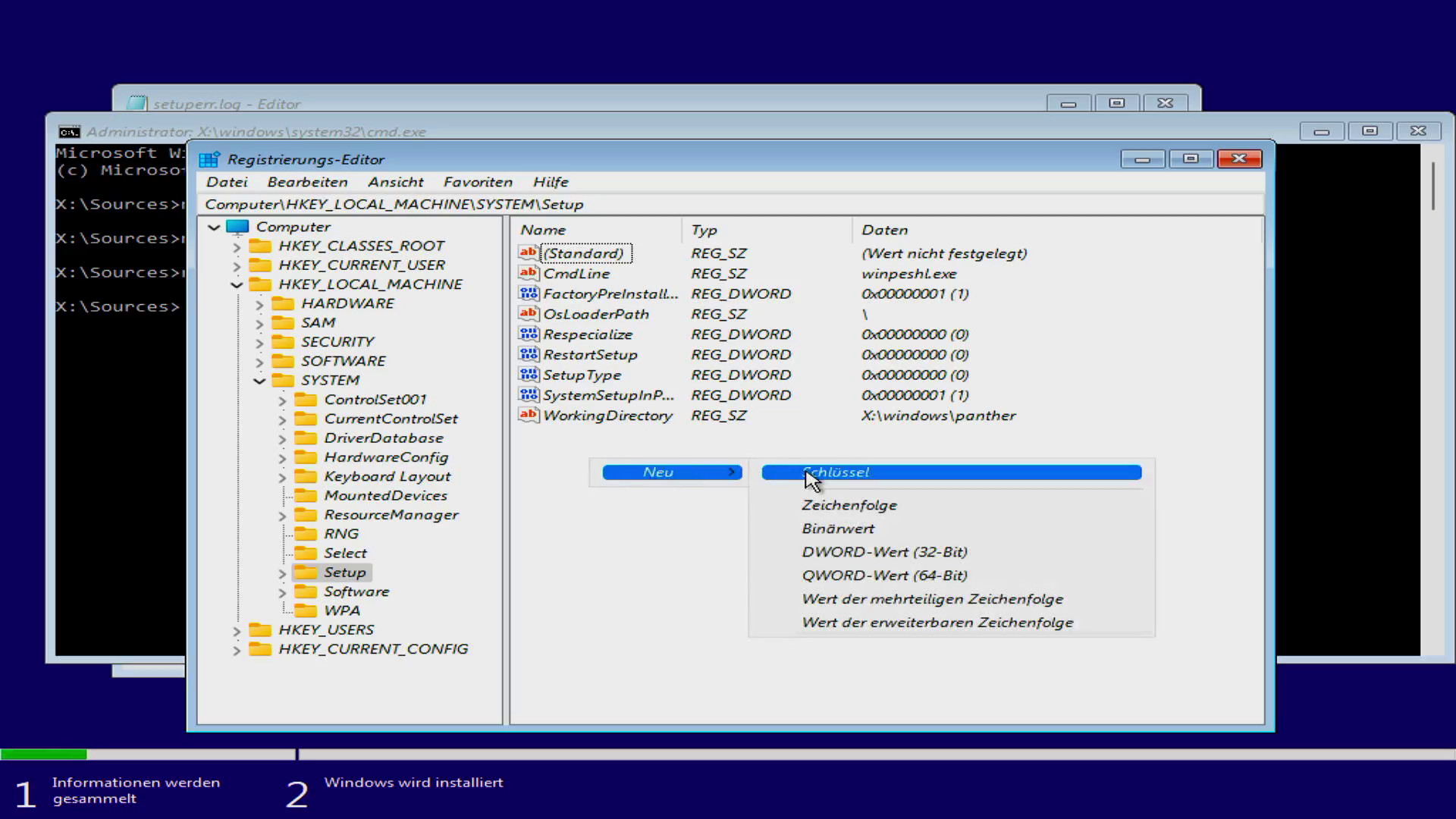1456x819 pixels.
Task: Click the cmd.exe window title icon
Action: (70, 132)
